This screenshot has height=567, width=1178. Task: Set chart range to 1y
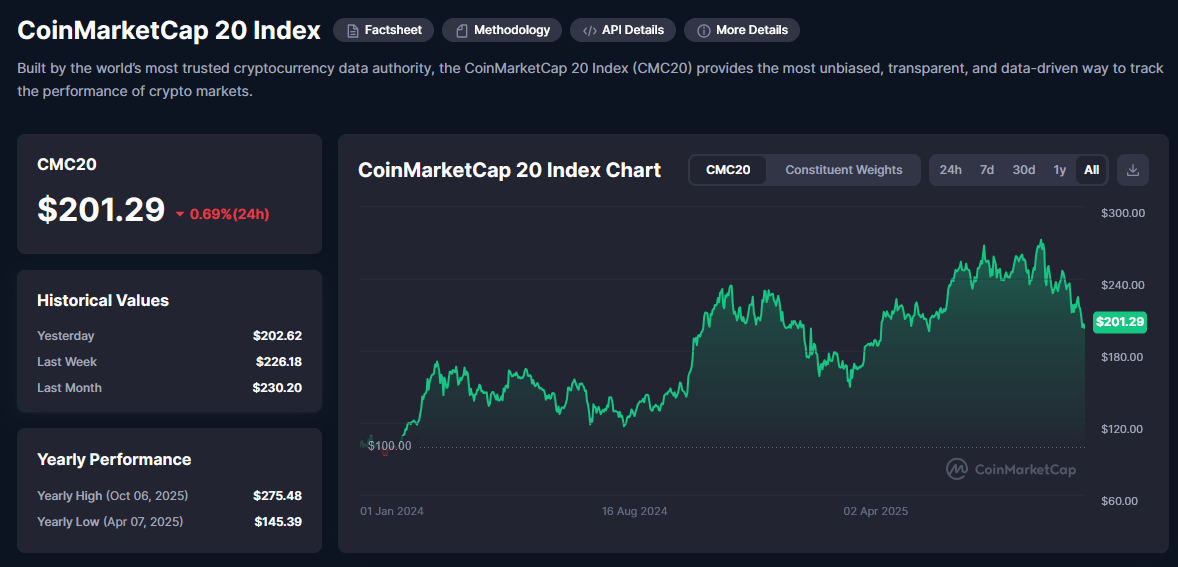pyautogui.click(x=1059, y=170)
